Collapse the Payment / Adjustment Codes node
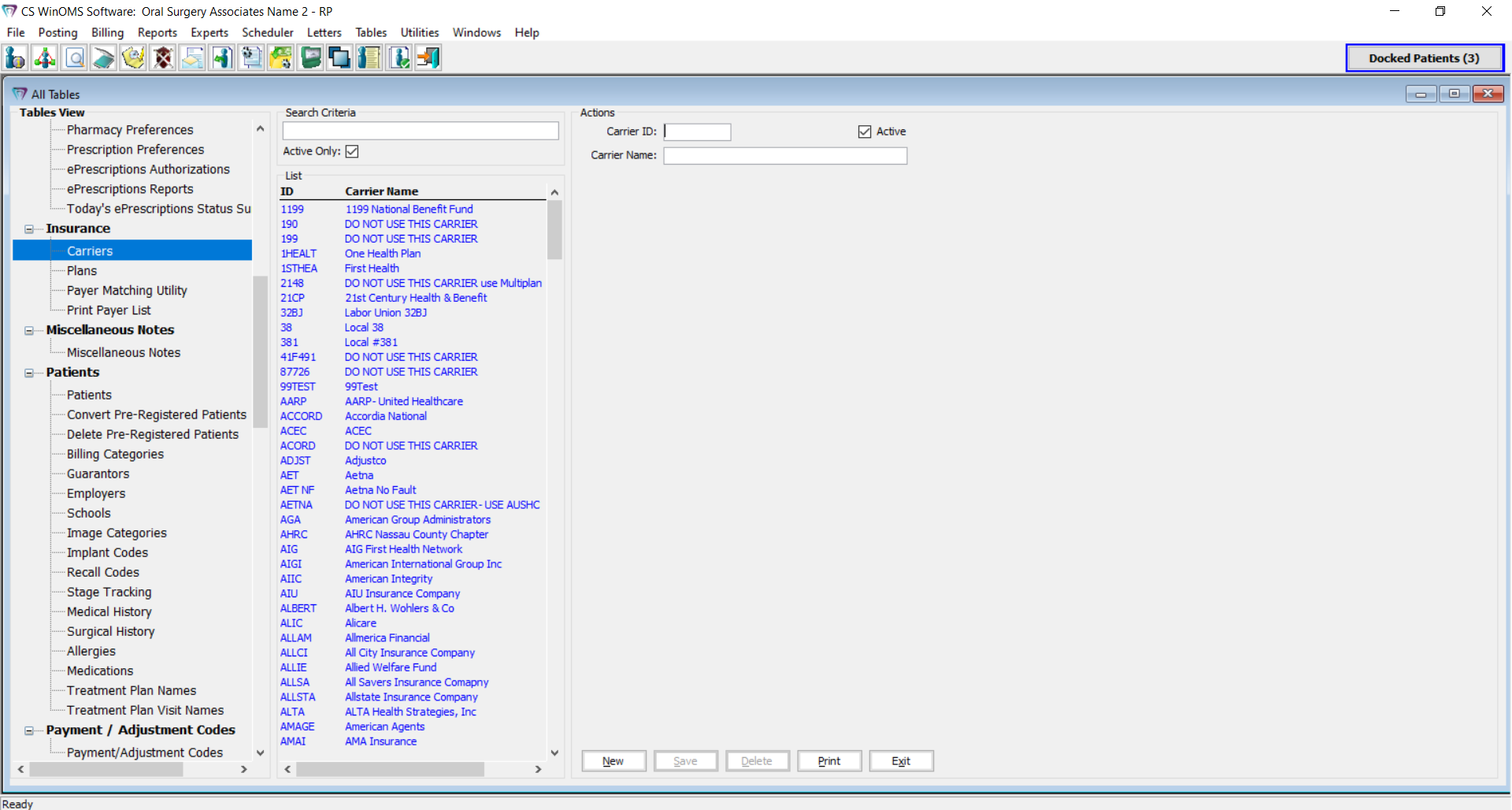1512x810 pixels. click(x=29, y=731)
